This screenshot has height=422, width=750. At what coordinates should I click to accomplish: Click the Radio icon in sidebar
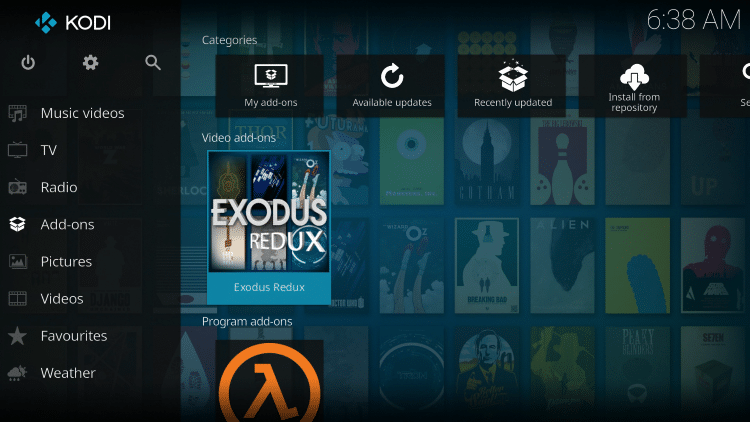pos(18,187)
